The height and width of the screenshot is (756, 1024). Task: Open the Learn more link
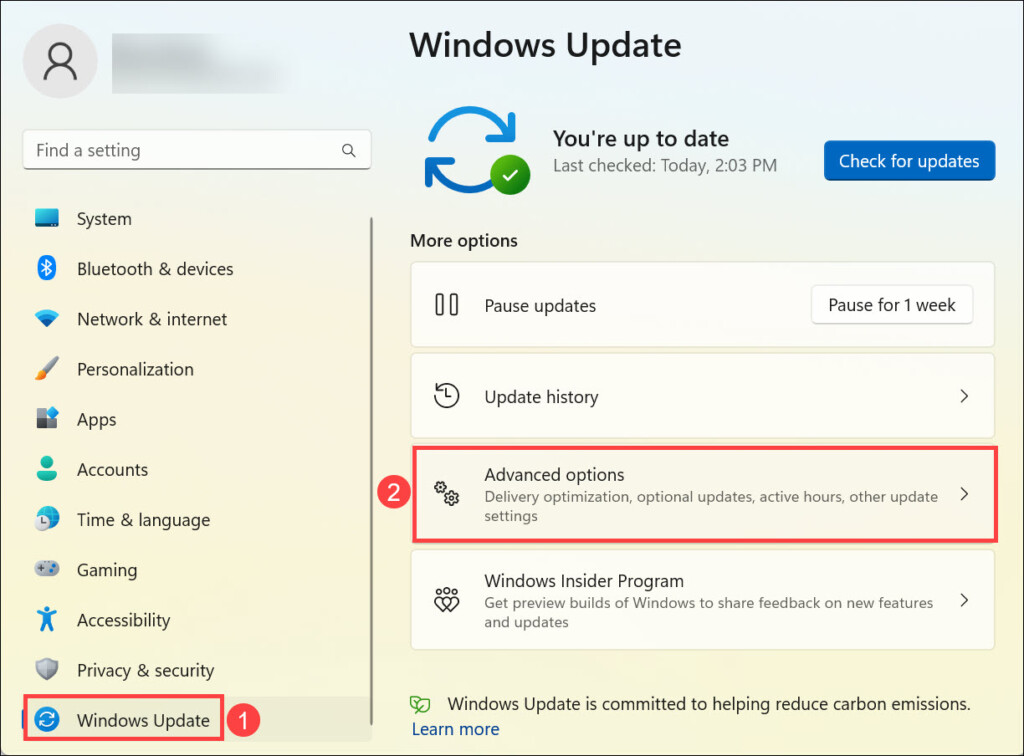pyautogui.click(x=455, y=729)
